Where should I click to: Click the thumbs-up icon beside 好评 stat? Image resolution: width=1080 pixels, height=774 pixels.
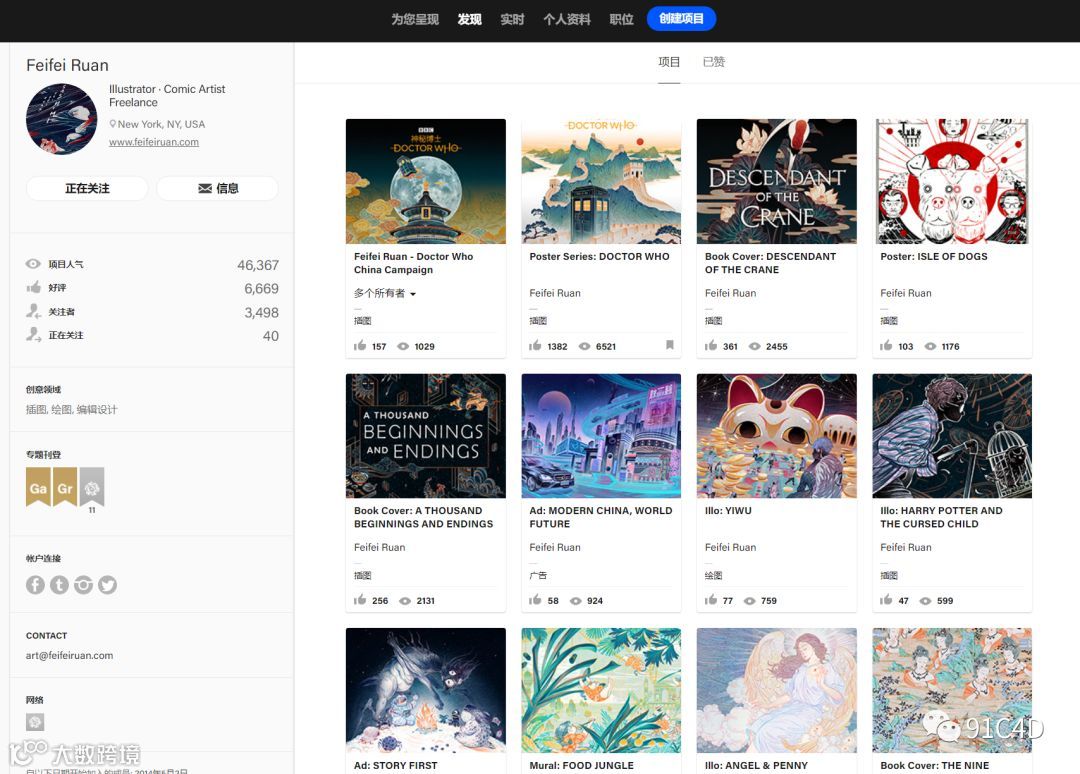(33, 287)
